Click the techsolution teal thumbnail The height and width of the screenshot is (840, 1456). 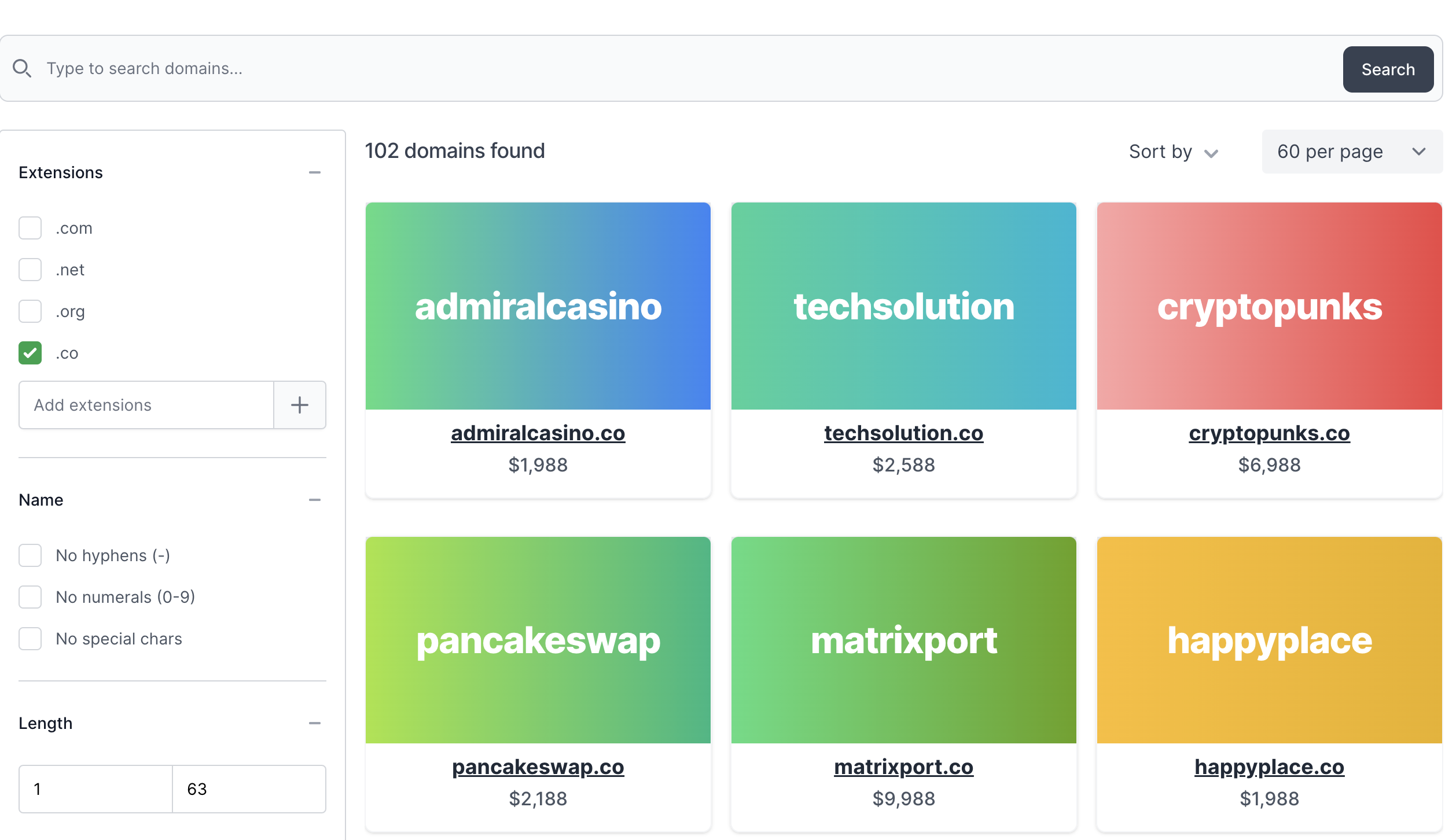click(903, 306)
